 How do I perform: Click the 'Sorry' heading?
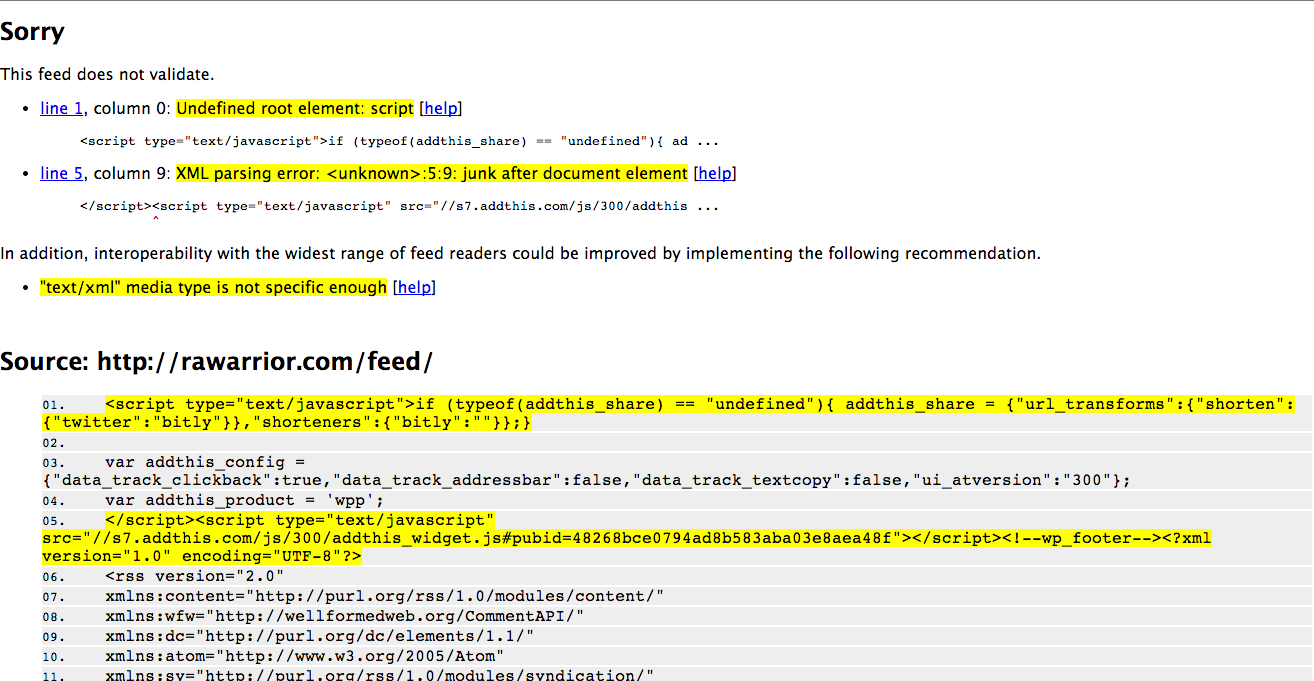click(x=32, y=31)
